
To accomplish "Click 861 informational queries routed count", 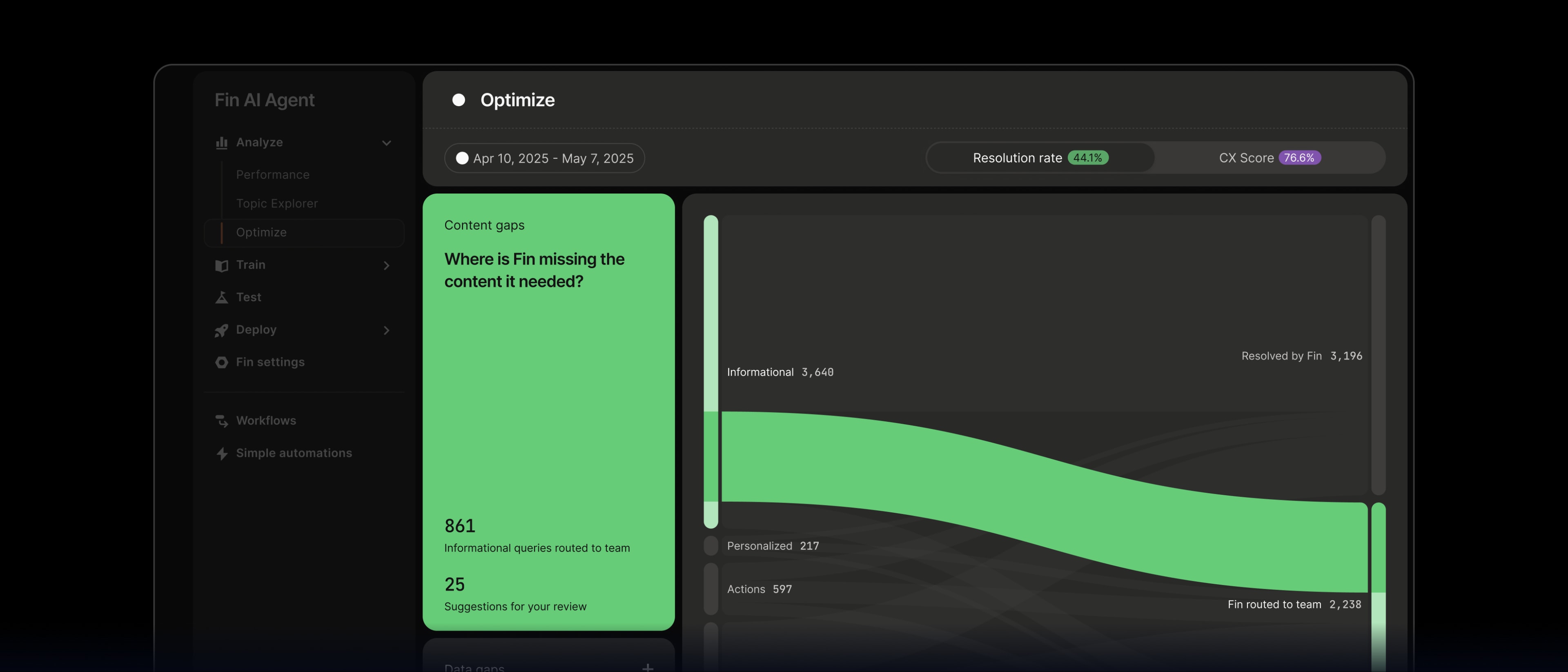I will click(x=459, y=525).
